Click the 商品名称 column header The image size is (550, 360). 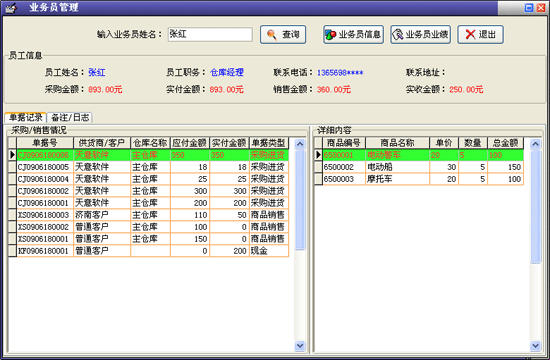(x=397, y=143)
